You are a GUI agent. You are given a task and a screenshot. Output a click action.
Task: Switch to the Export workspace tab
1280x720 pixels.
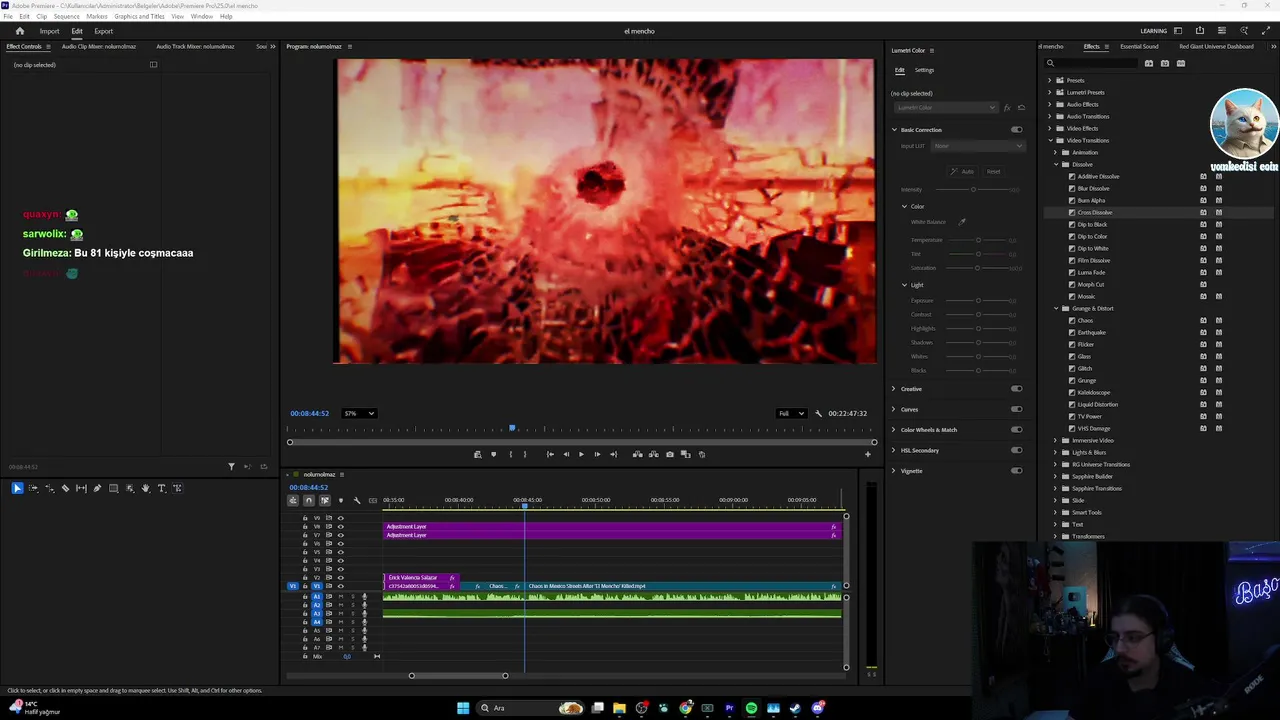(104, 31)
